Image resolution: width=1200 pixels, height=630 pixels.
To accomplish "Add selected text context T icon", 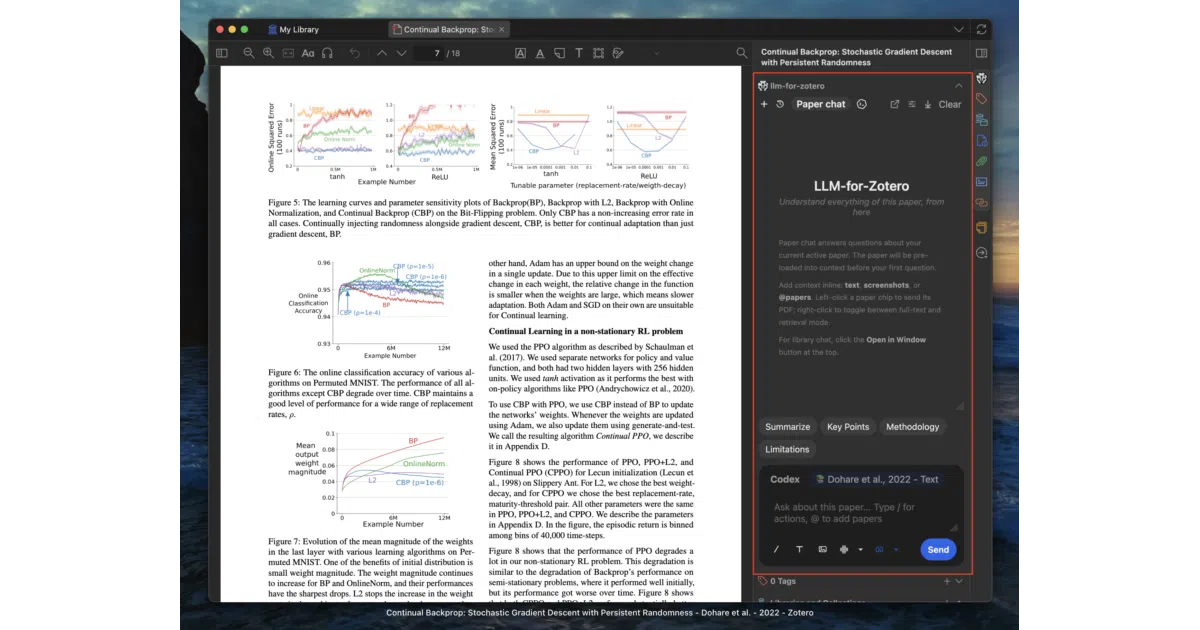I will [x=800, y=549].
